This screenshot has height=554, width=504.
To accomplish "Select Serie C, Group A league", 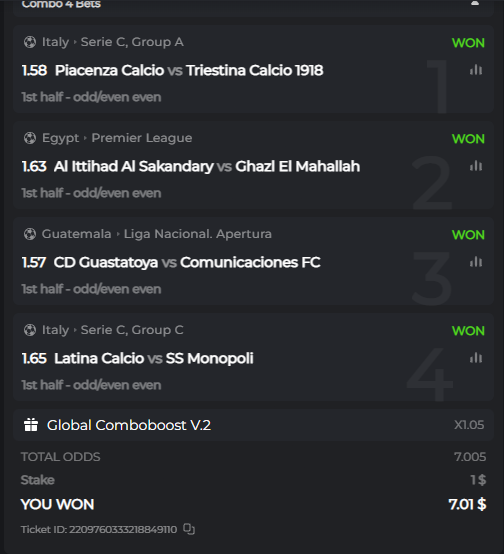I will [x=132, y=42].
